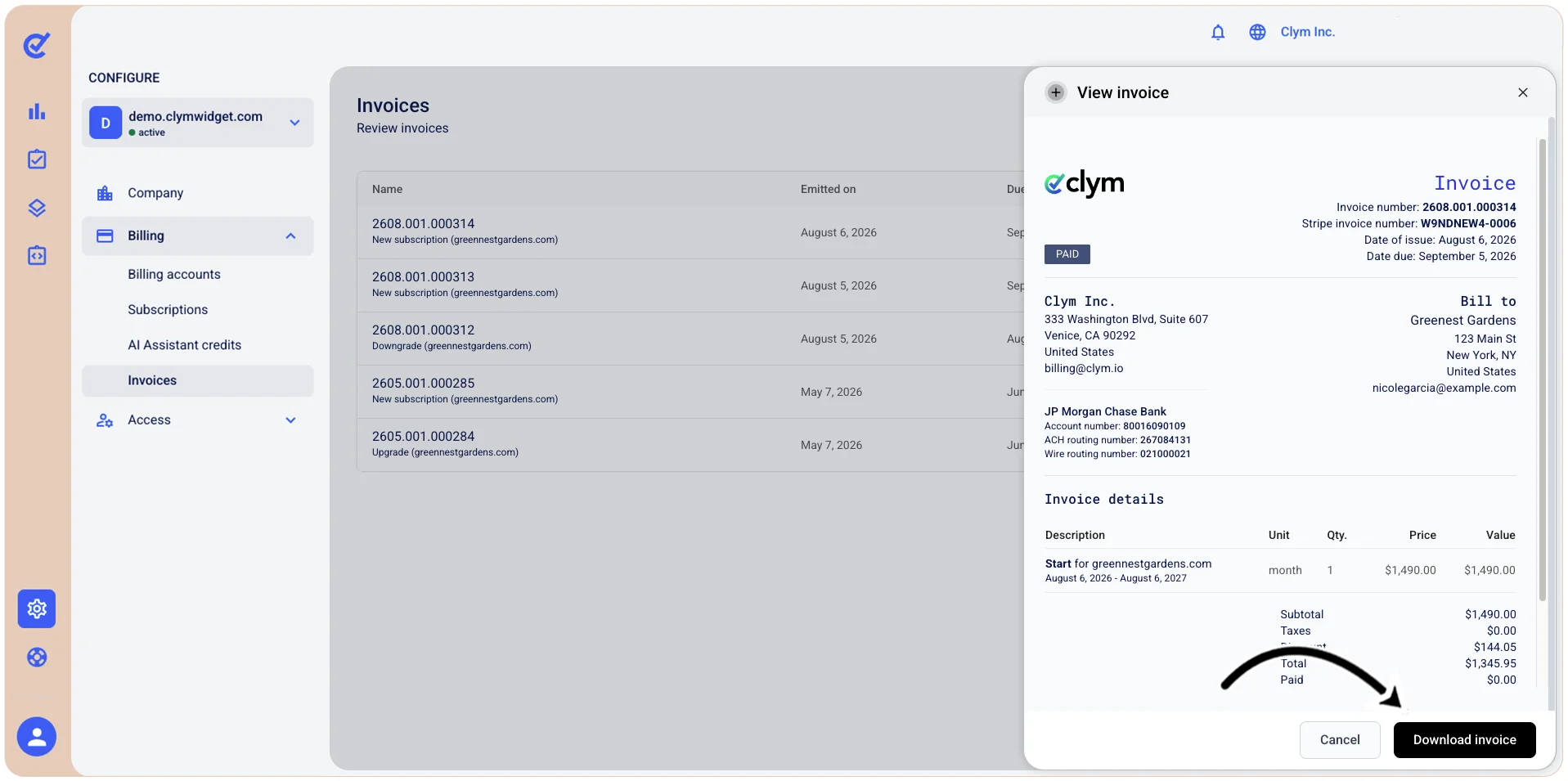1568x781 pixels.
Task: Open the notifications bell
Action: pyautogui.click(x=1218, y=32)
